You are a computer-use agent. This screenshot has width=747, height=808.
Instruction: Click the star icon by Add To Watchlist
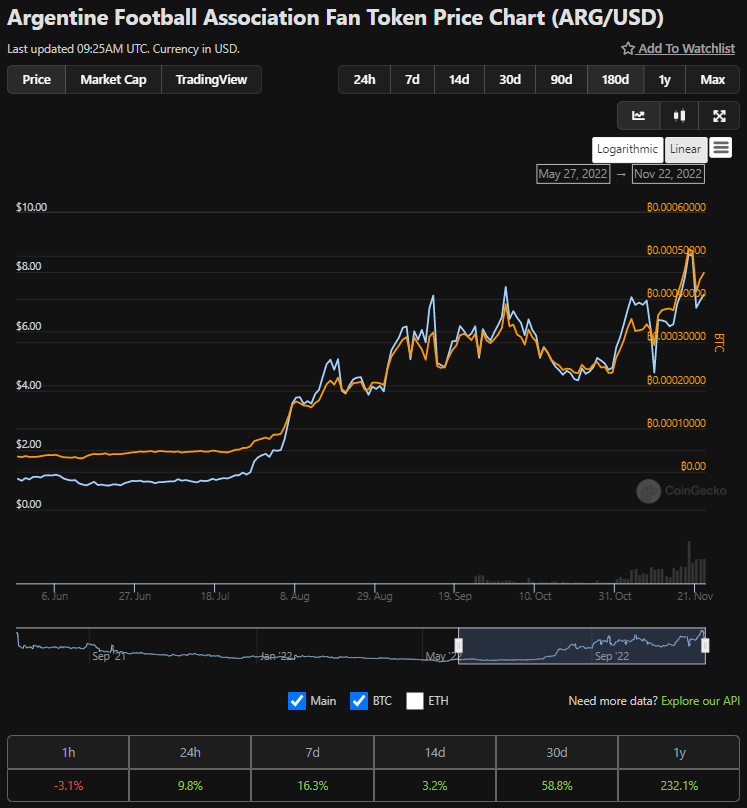point(627,48)
